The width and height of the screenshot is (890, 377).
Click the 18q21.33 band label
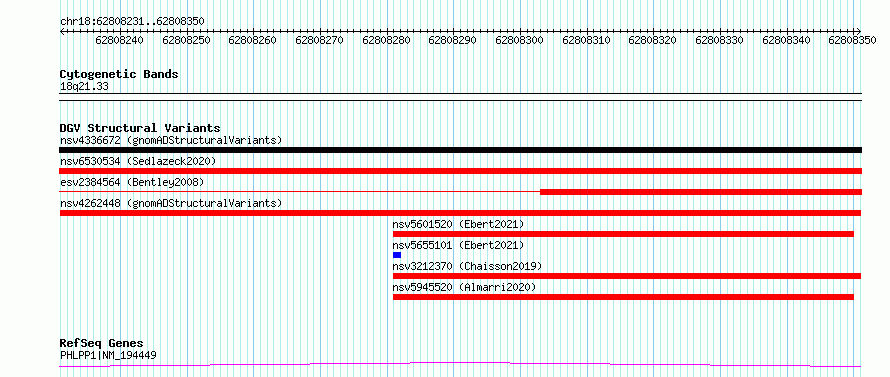click(x=84, y=87)
